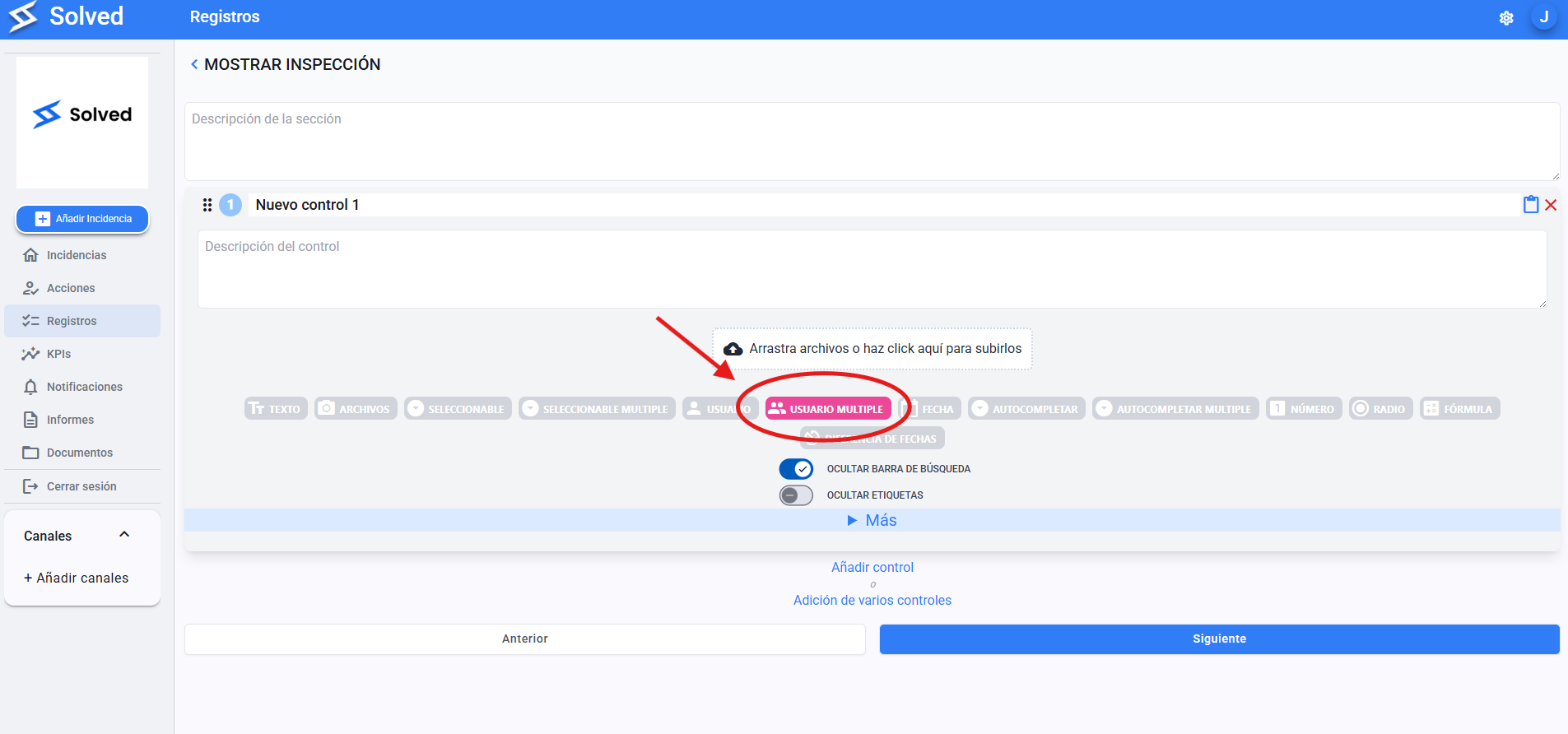The image size is (1568, 734).
Task: Delete the control with the red X
Action: pyautogui.click(x=1551, y=205)
